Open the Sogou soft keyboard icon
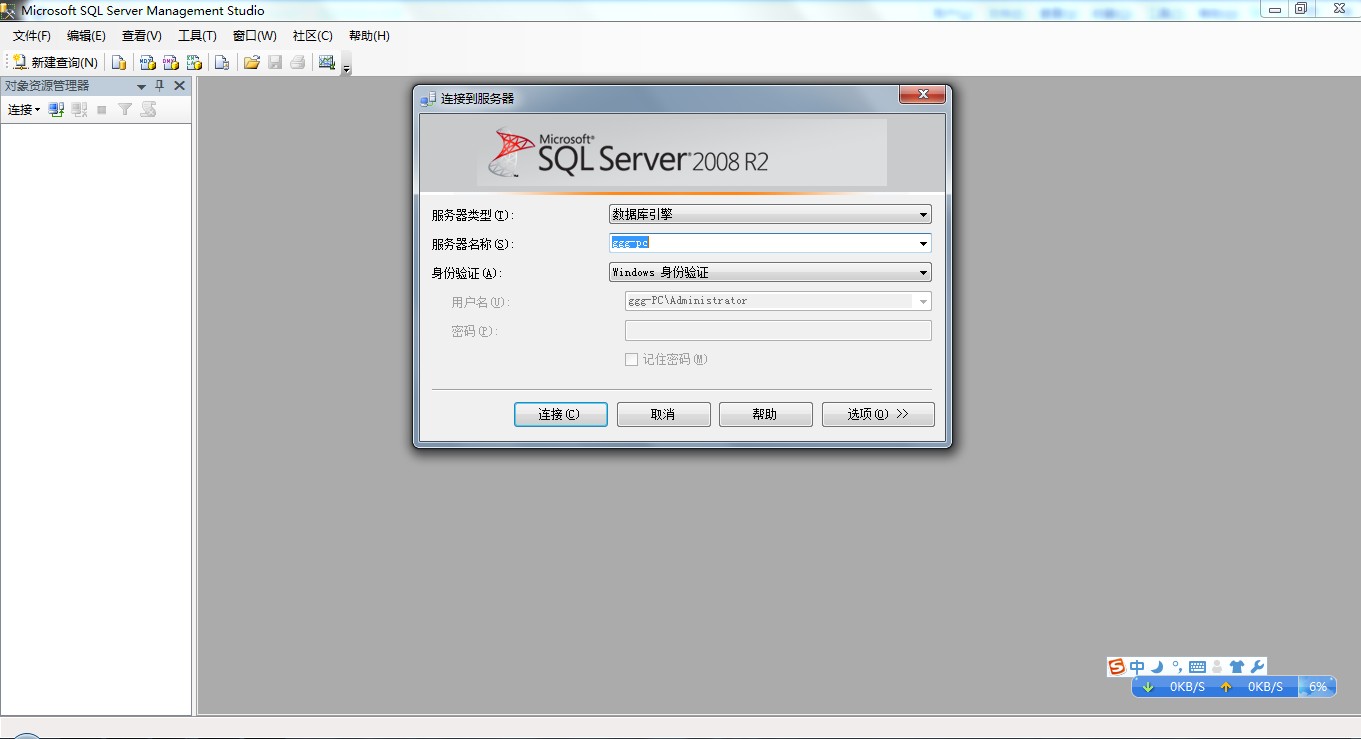 1197,667
